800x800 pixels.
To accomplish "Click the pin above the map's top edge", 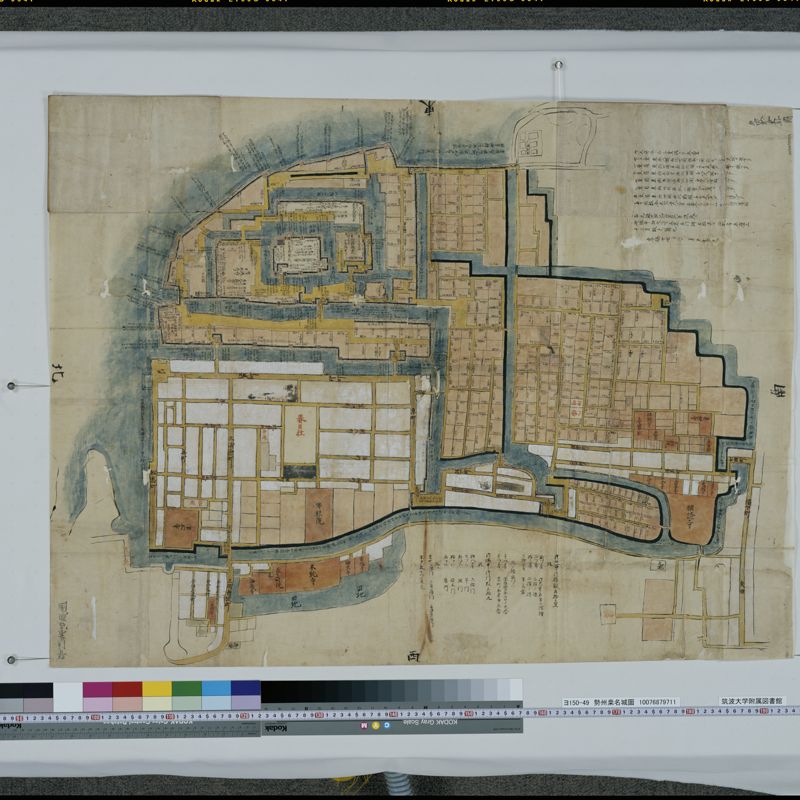I will coord(556,67).
